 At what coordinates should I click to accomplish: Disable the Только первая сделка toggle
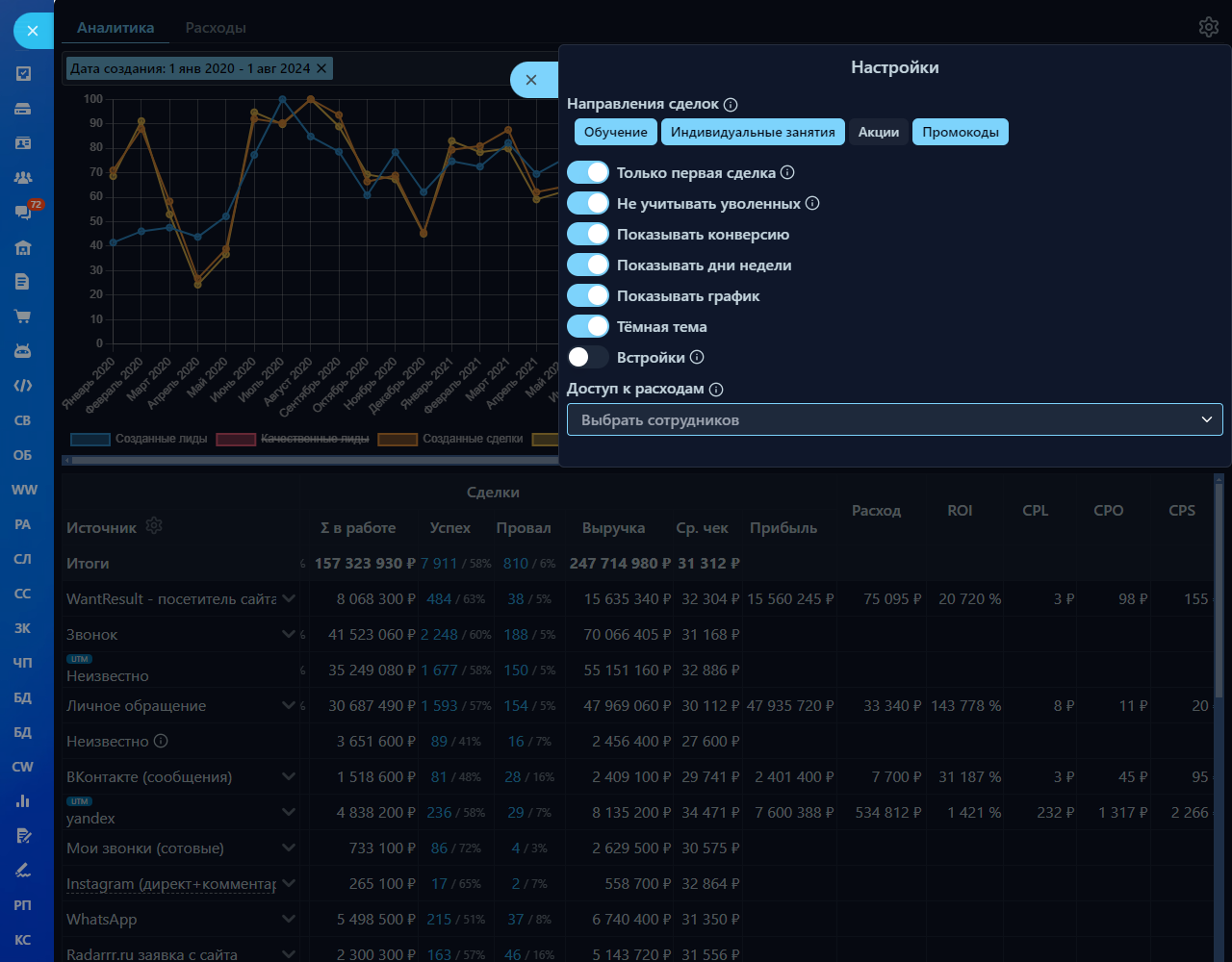[588, 173]
